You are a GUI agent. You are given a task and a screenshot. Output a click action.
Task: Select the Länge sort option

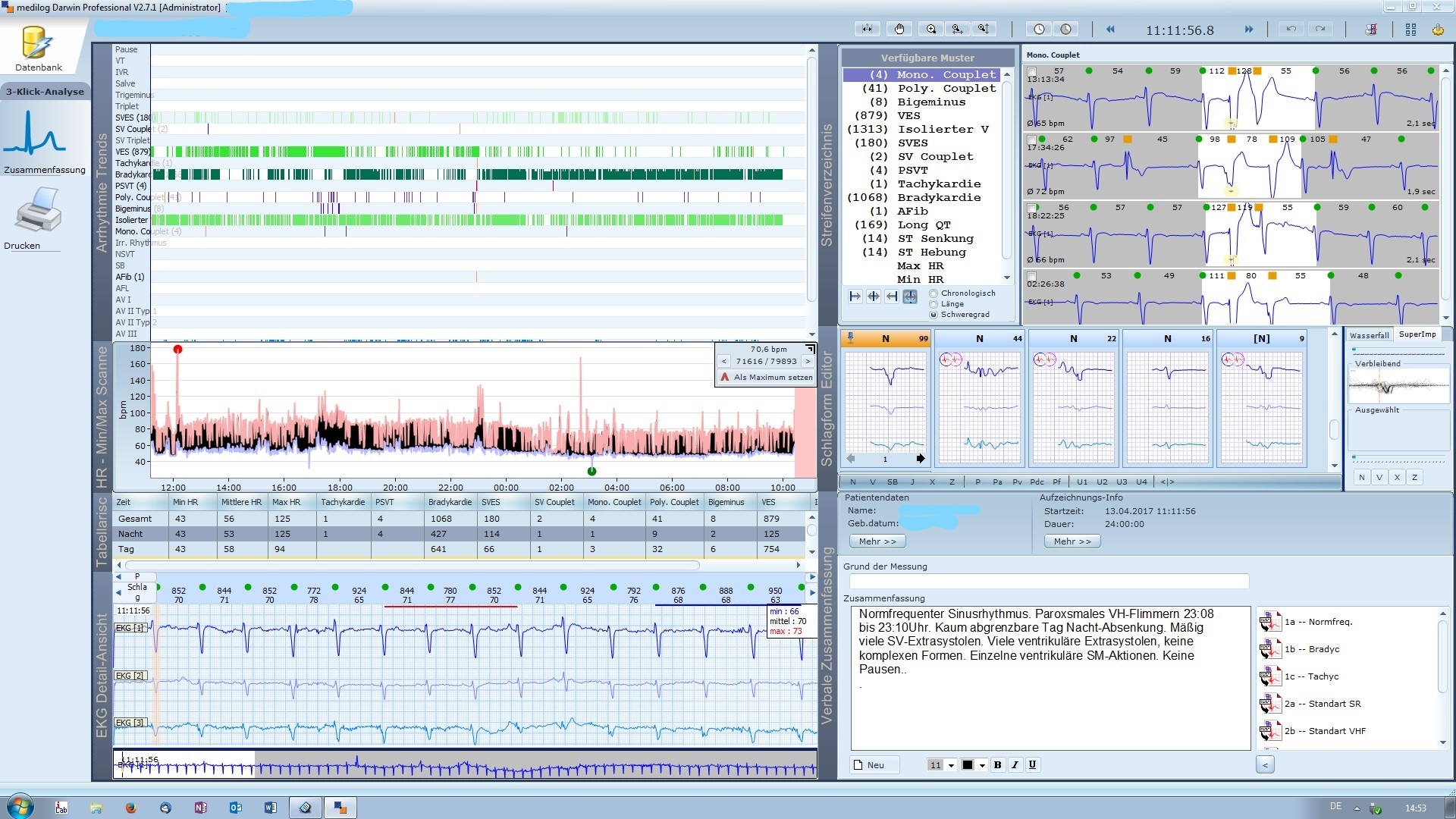click(x=934, y=304)
